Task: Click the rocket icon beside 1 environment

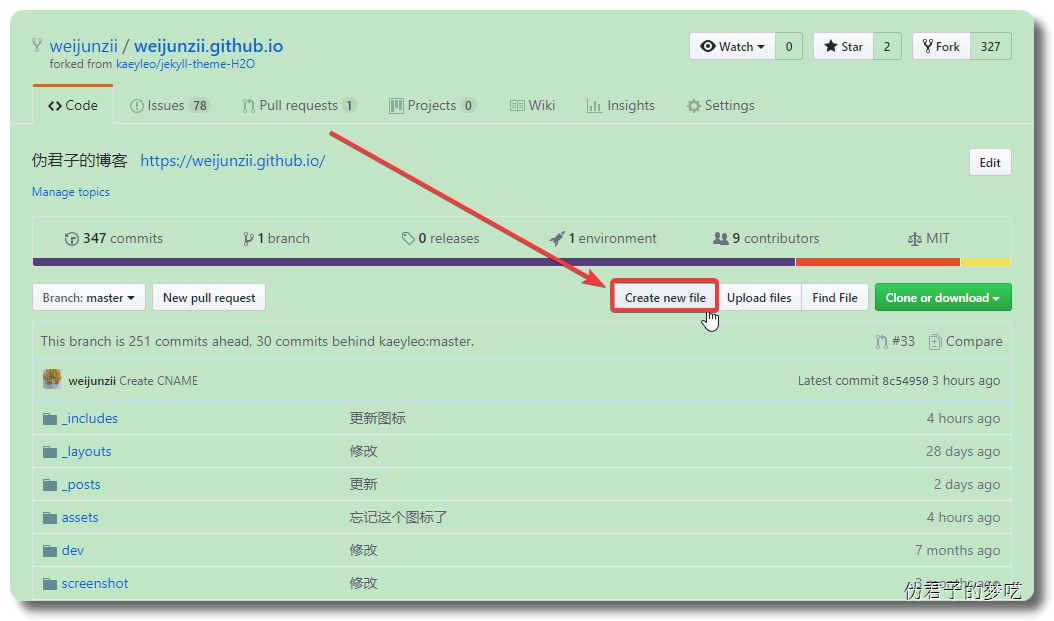Action: [557, 239]
